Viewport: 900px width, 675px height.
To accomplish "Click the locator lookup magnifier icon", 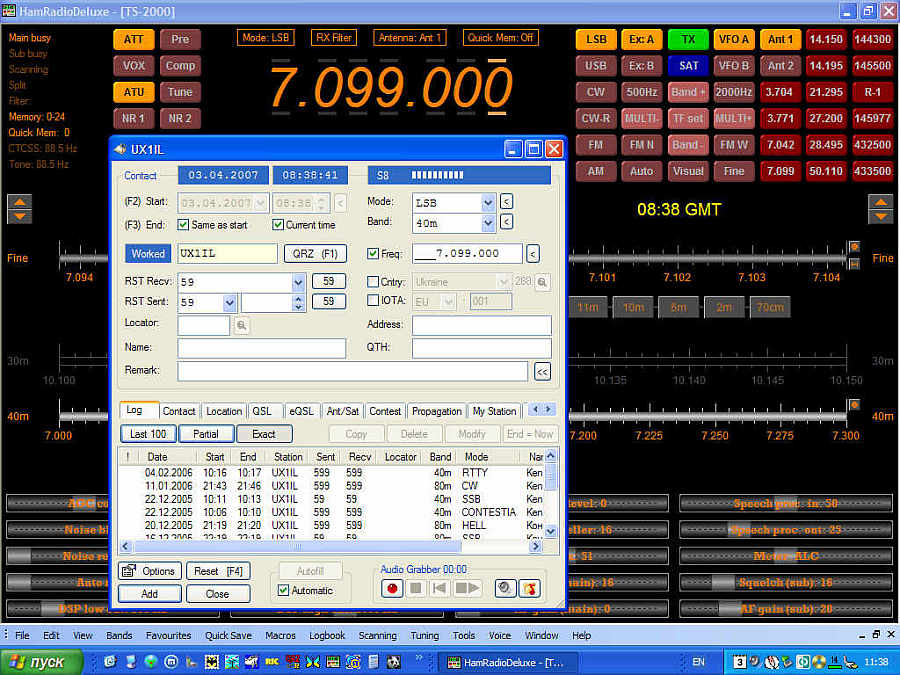I will coord(242,325).
